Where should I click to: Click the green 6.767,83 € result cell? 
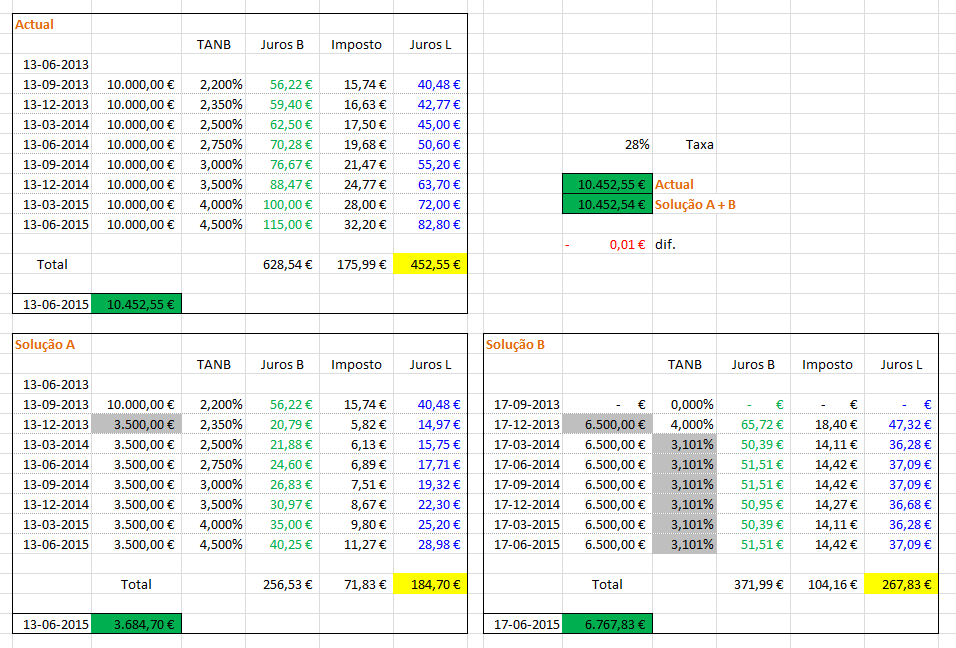(x=606, y=624)
